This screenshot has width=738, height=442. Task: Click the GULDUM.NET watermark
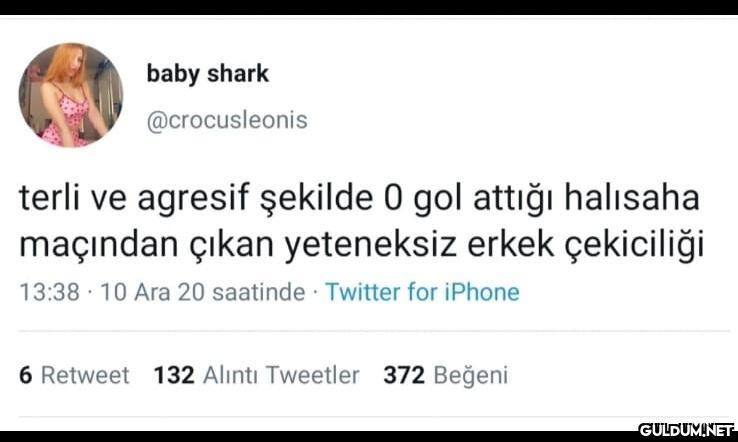click(x=687, y=430)
